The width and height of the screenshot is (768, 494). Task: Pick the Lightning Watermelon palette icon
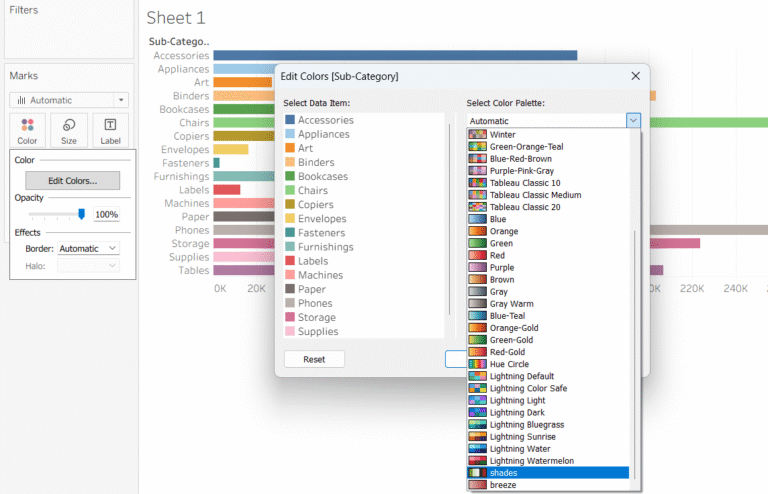(478, 461)
